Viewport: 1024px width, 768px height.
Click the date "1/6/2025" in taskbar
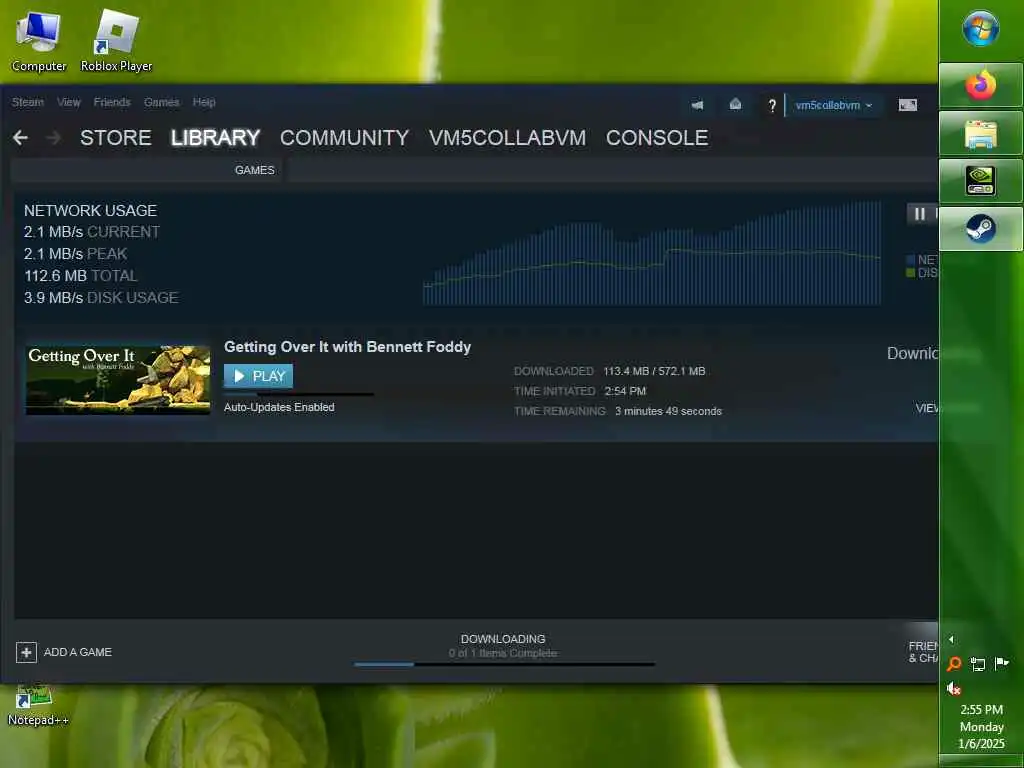(981, 743)
